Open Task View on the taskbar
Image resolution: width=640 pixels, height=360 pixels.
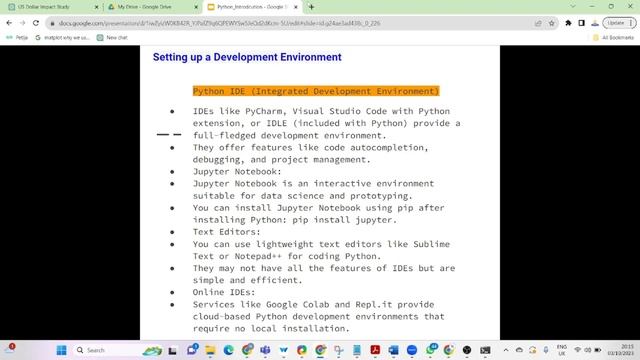click(172, 350)
